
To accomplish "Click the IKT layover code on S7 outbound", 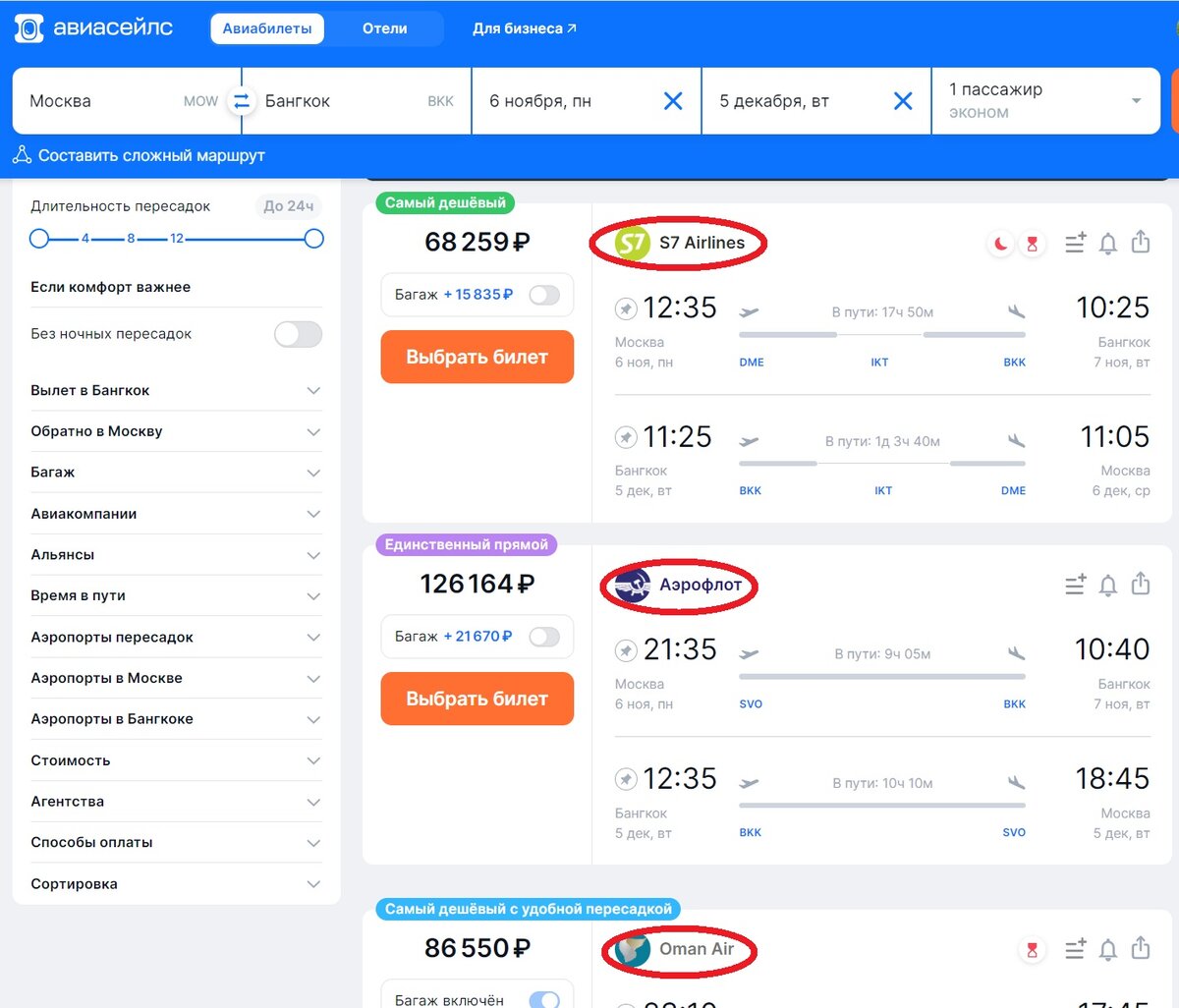I will tap(879, 363).
